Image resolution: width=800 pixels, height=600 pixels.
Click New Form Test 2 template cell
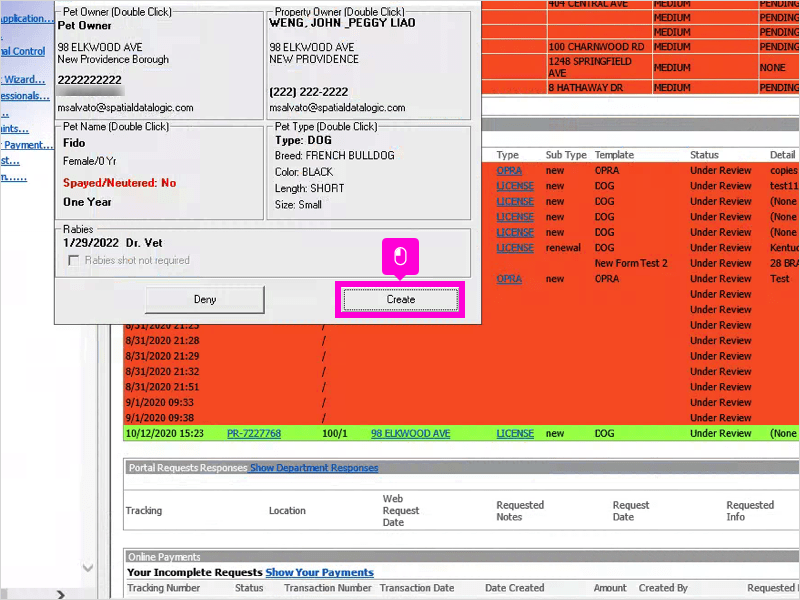(x=631, y=263)
